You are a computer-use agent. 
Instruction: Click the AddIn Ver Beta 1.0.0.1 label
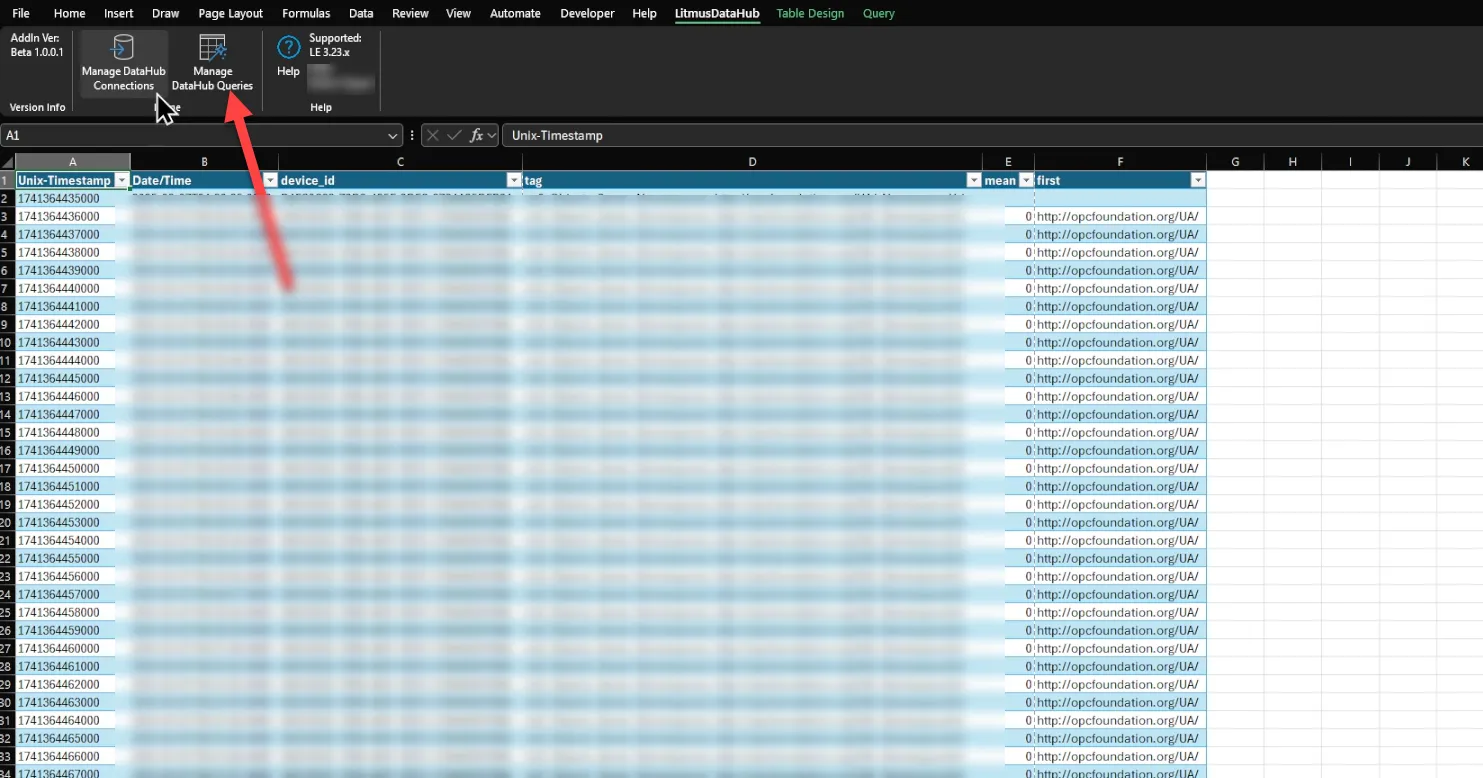[x=37, y=44]
